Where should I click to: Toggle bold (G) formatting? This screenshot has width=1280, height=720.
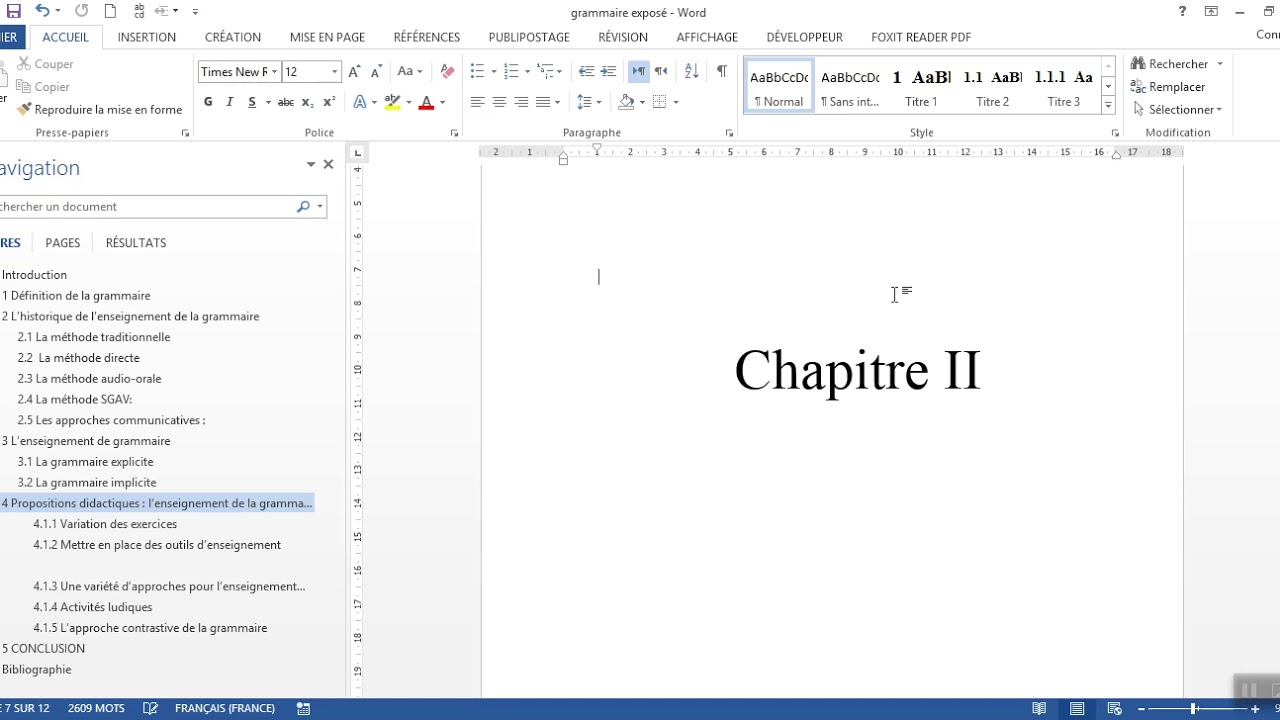(x=208, y=102)
